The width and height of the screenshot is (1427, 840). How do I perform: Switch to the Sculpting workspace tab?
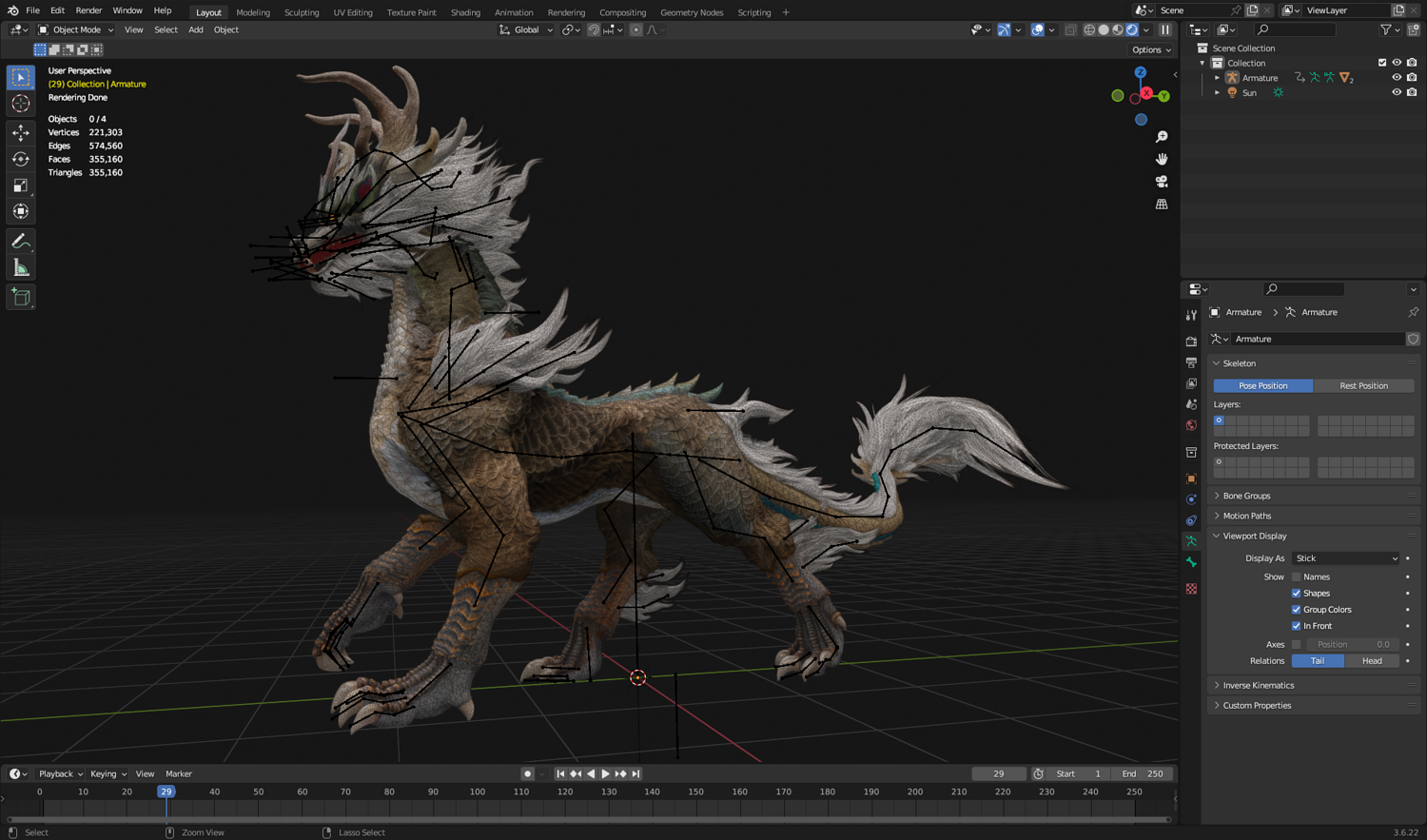point(302,12)
